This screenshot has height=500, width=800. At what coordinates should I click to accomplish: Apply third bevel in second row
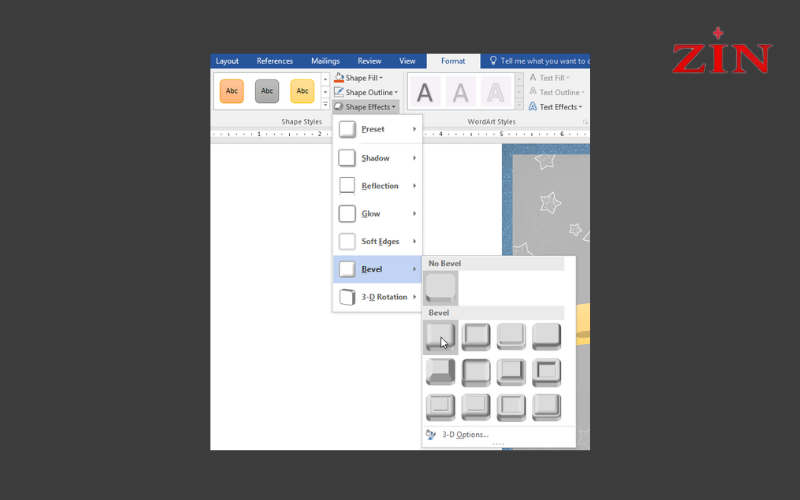[511, 372]
